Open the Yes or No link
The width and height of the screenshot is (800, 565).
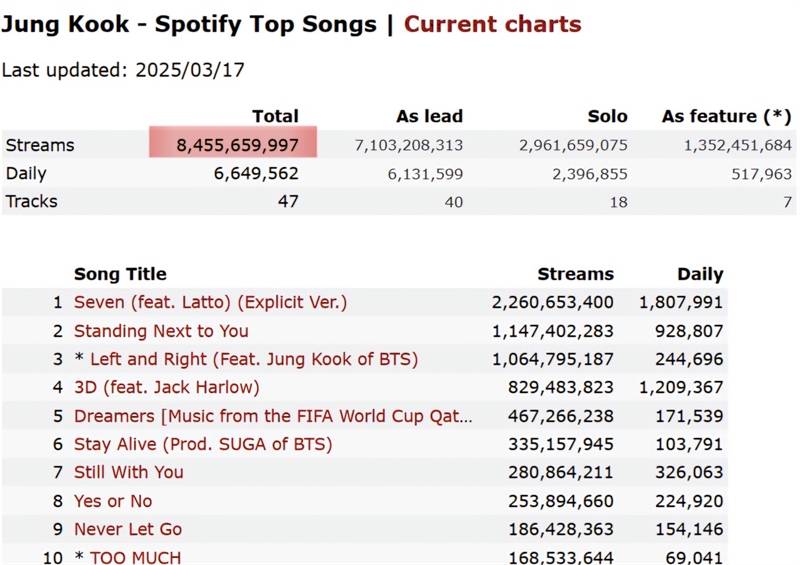[x=113, y=501]
